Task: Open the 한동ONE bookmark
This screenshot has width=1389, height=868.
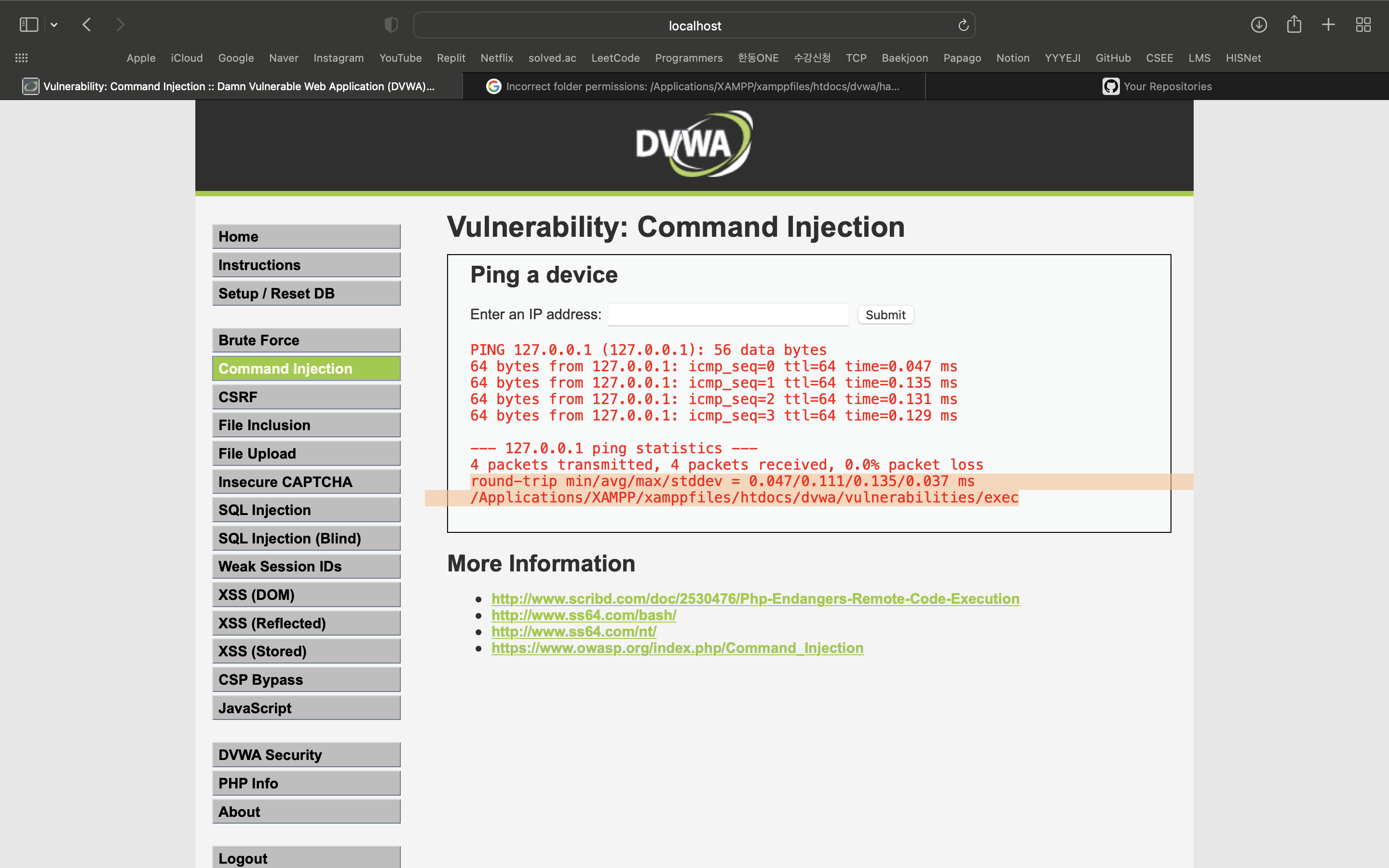Action: [758, 58]
